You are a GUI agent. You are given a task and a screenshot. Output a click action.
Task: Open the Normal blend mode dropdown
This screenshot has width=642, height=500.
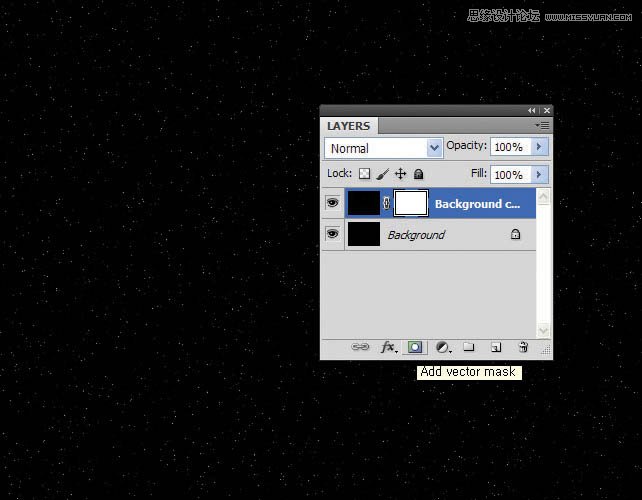coord(384,147)
